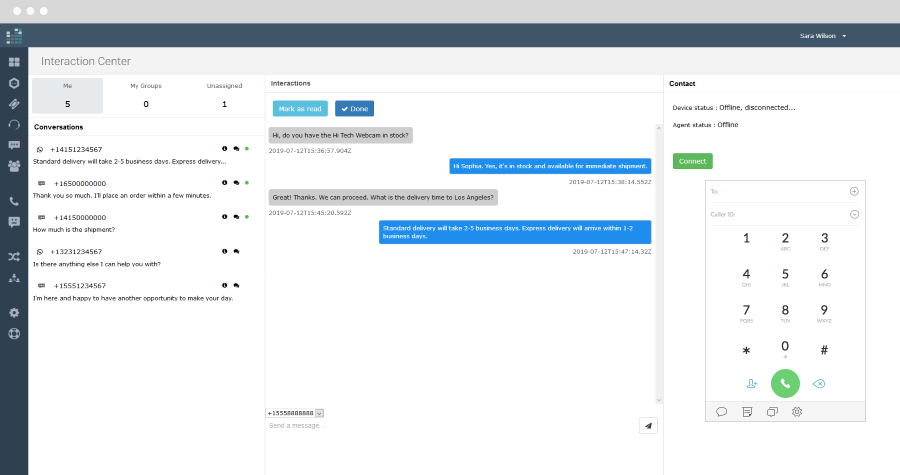Image resolution: width=900 pixels, height=475 pixels.
Task: Click the green Connect button
Action: tap(692, 161)
